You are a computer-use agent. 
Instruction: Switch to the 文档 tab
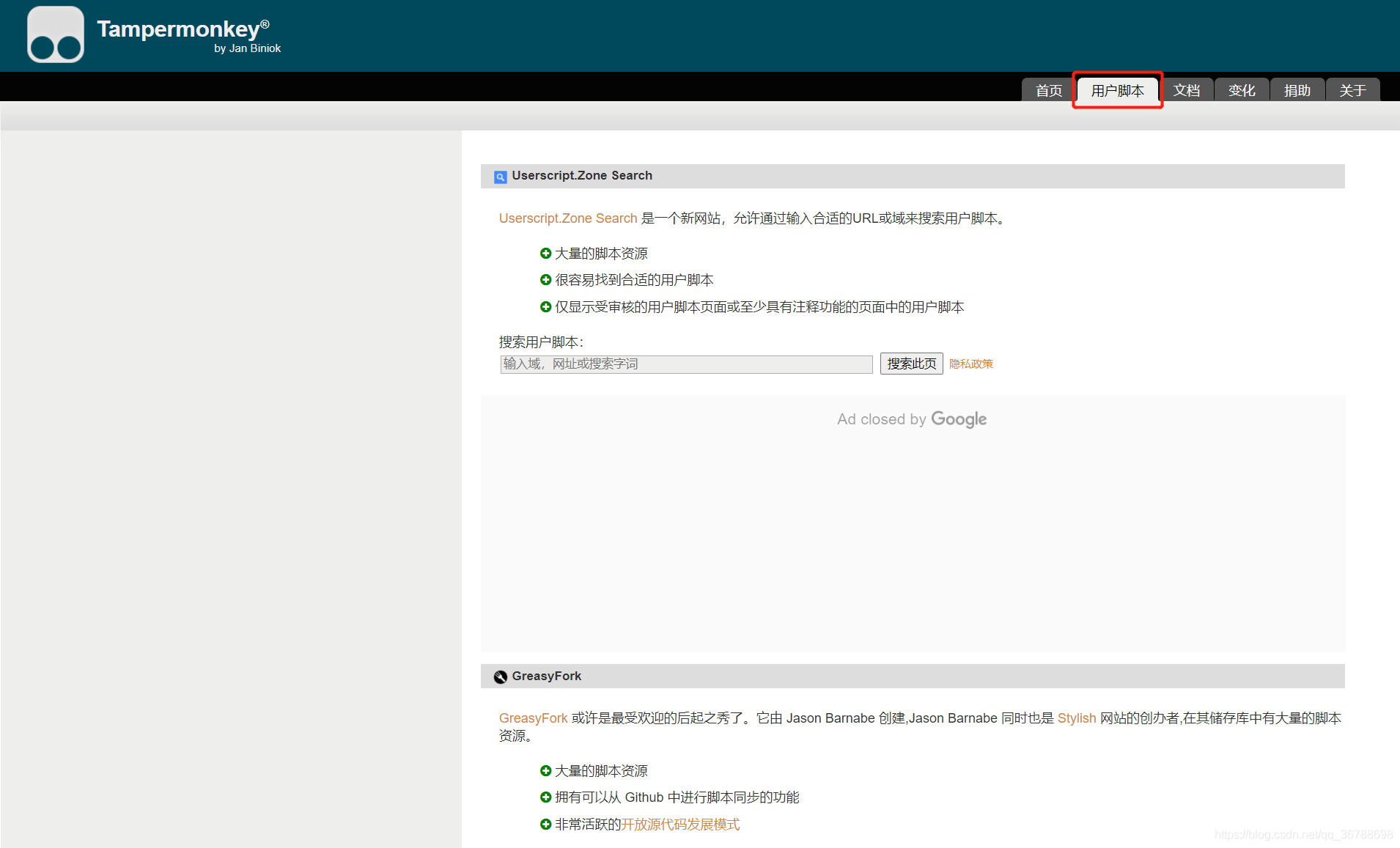coord(1186,90)
